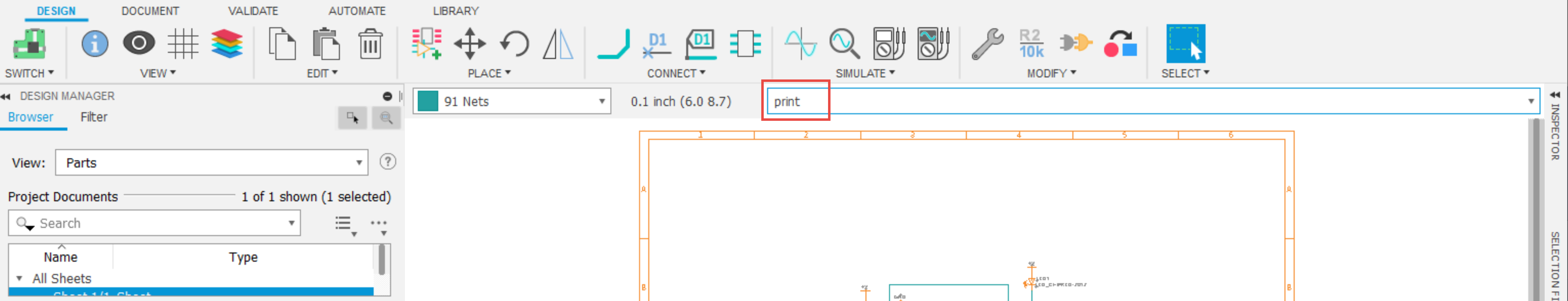
Task: Switch to the DESIGN tab
Action: point(56,11)
